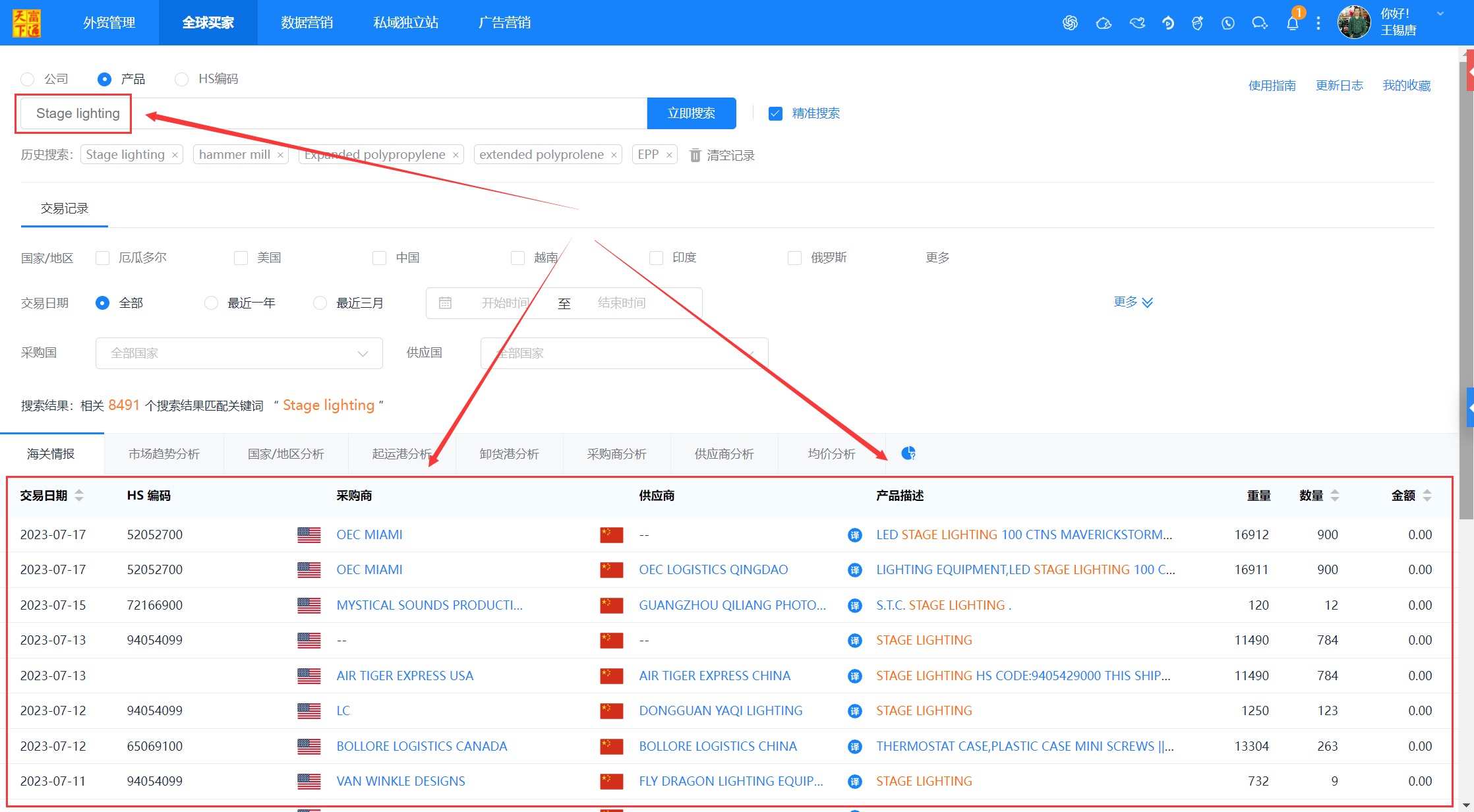This screenshot has height=812, width=1474.
Task: Sort the table by 交易日期
Action: pos(79,495)
